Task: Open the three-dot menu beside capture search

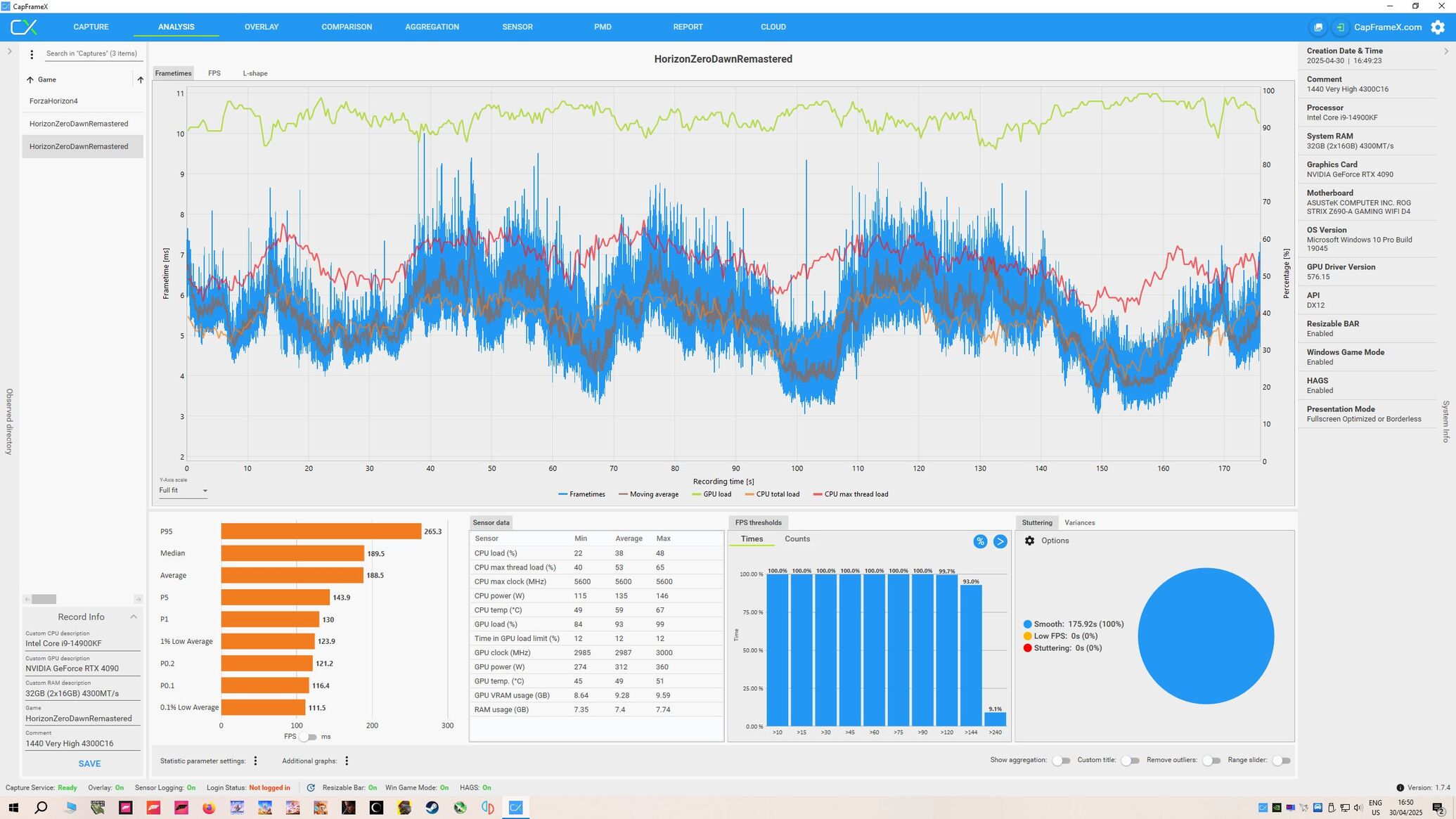Action: [32, 54]
